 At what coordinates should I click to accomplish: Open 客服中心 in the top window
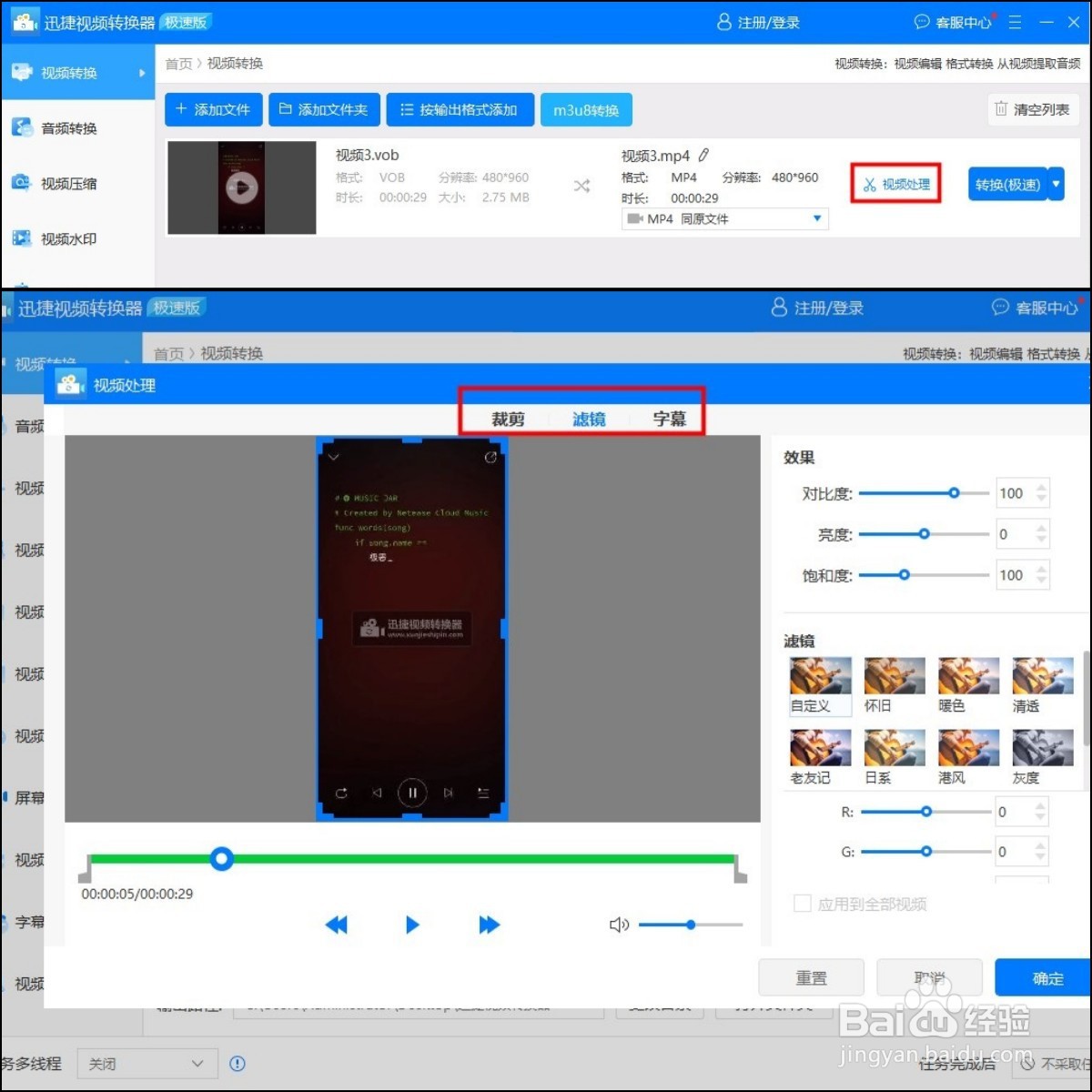[x=953, y=23]
